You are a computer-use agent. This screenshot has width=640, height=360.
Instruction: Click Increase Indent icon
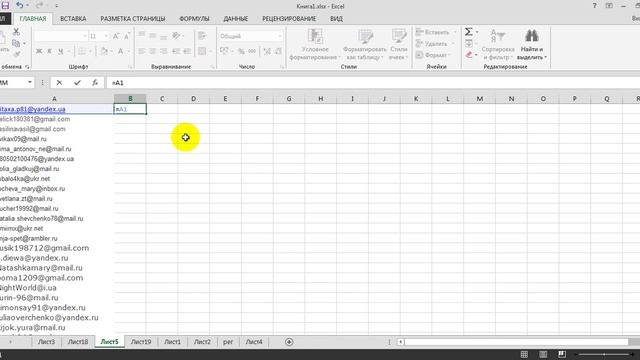click(x=187, y=51)
